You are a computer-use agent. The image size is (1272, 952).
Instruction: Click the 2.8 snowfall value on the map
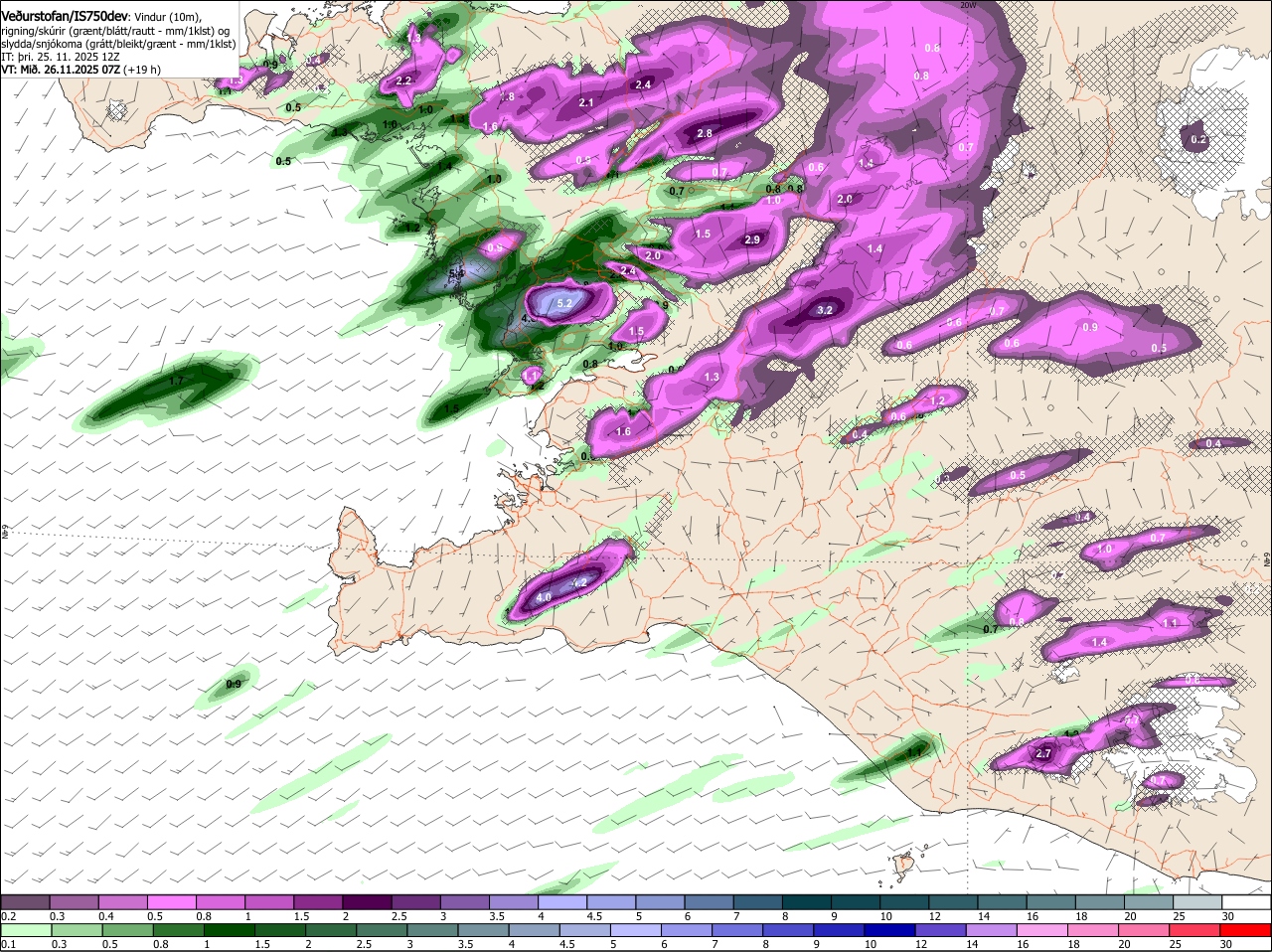tap(705, 133)
